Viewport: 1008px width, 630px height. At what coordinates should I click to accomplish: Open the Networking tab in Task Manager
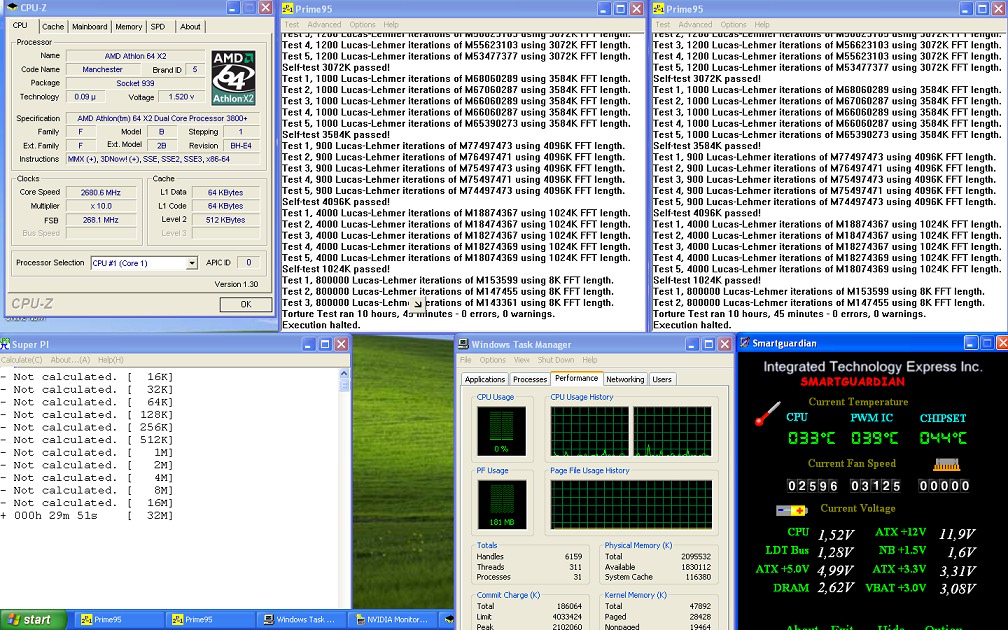625,379
